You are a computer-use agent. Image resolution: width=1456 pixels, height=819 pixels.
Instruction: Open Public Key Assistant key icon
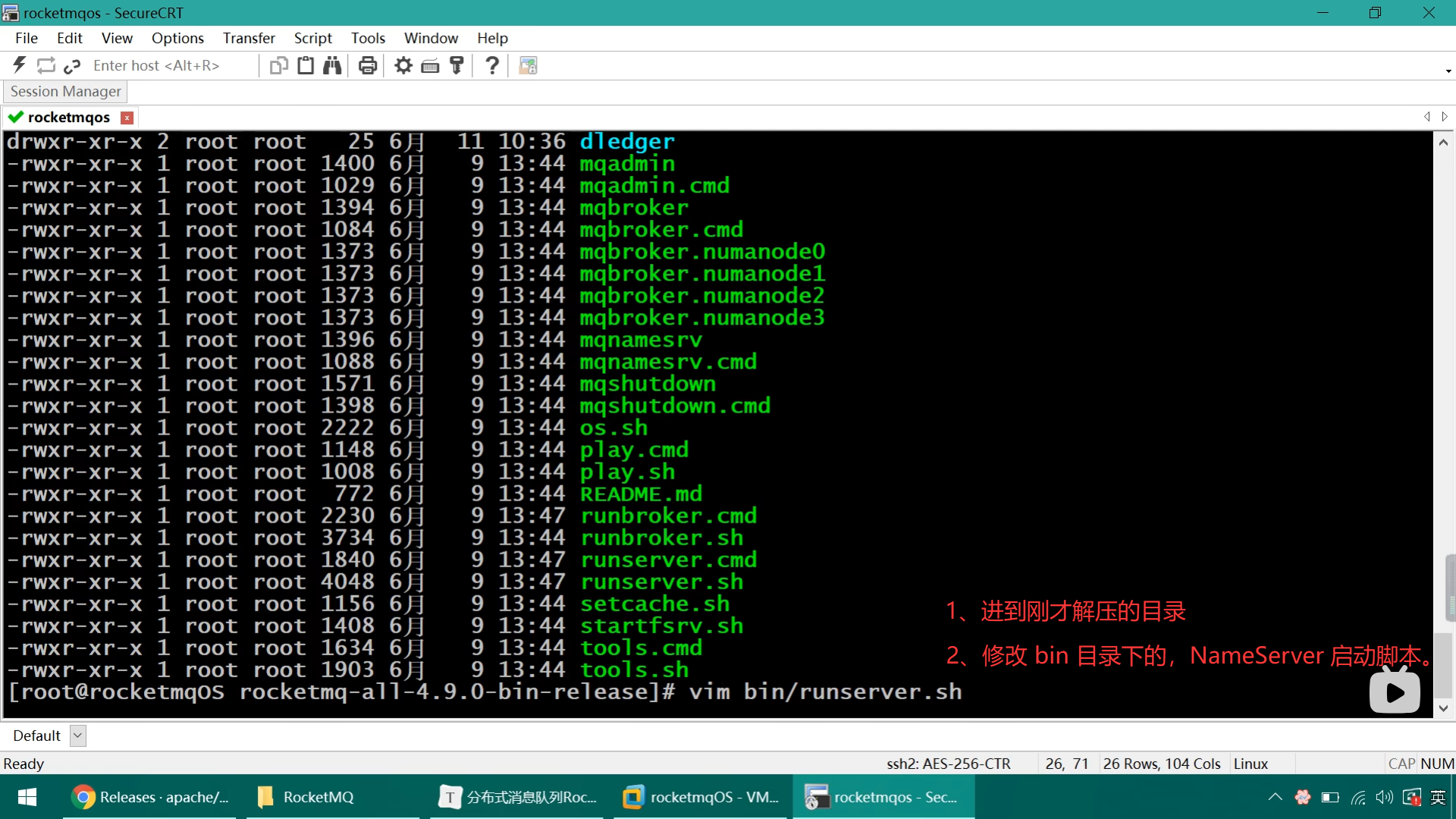457,65
